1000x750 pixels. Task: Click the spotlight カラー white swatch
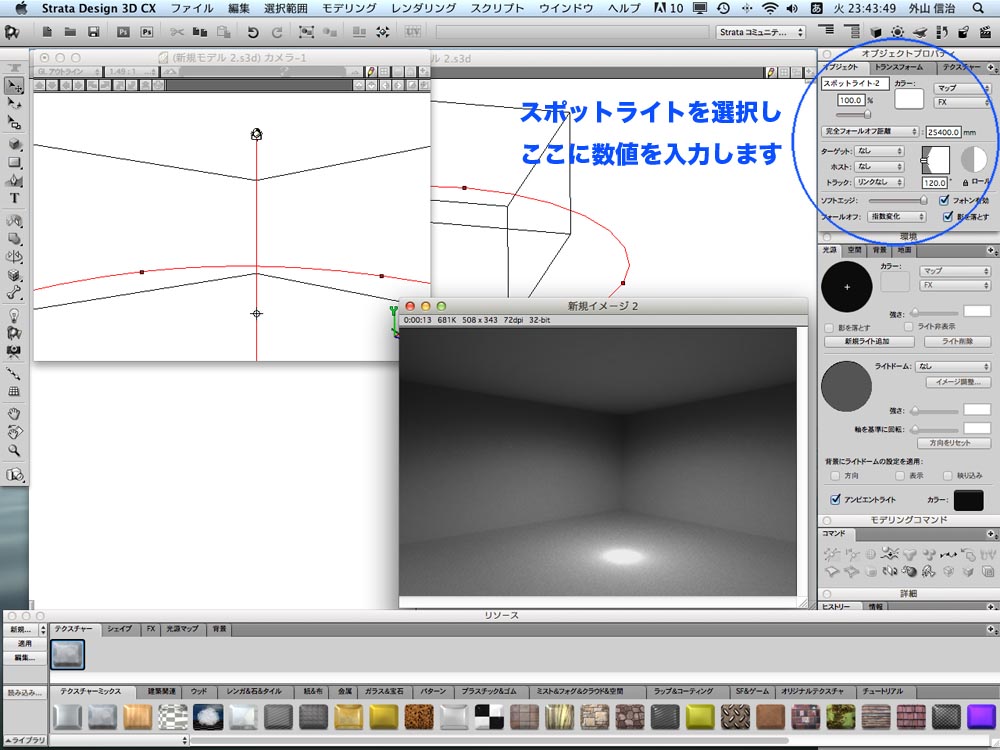click(909, 99)
